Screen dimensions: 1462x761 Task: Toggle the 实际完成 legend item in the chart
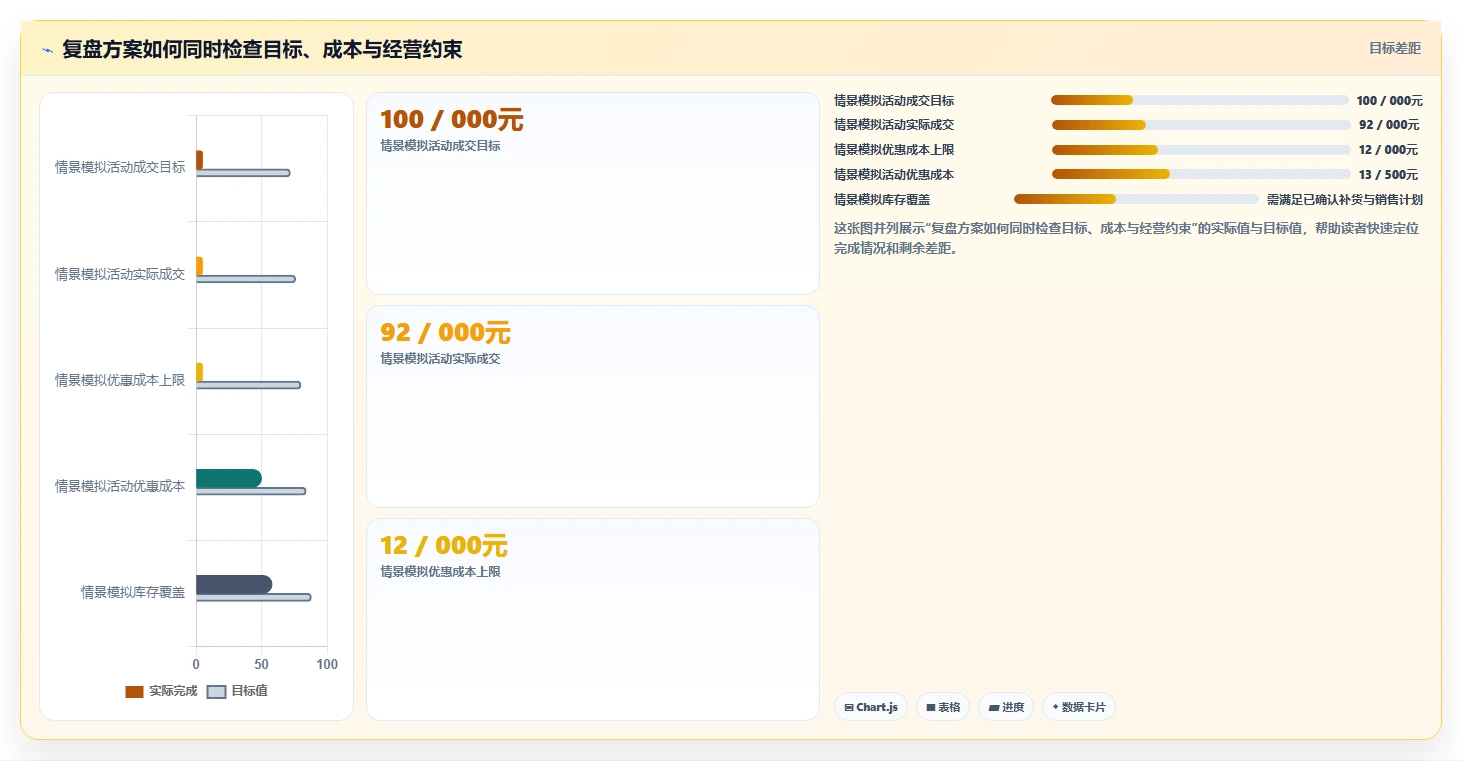click(x=161, y=691)
